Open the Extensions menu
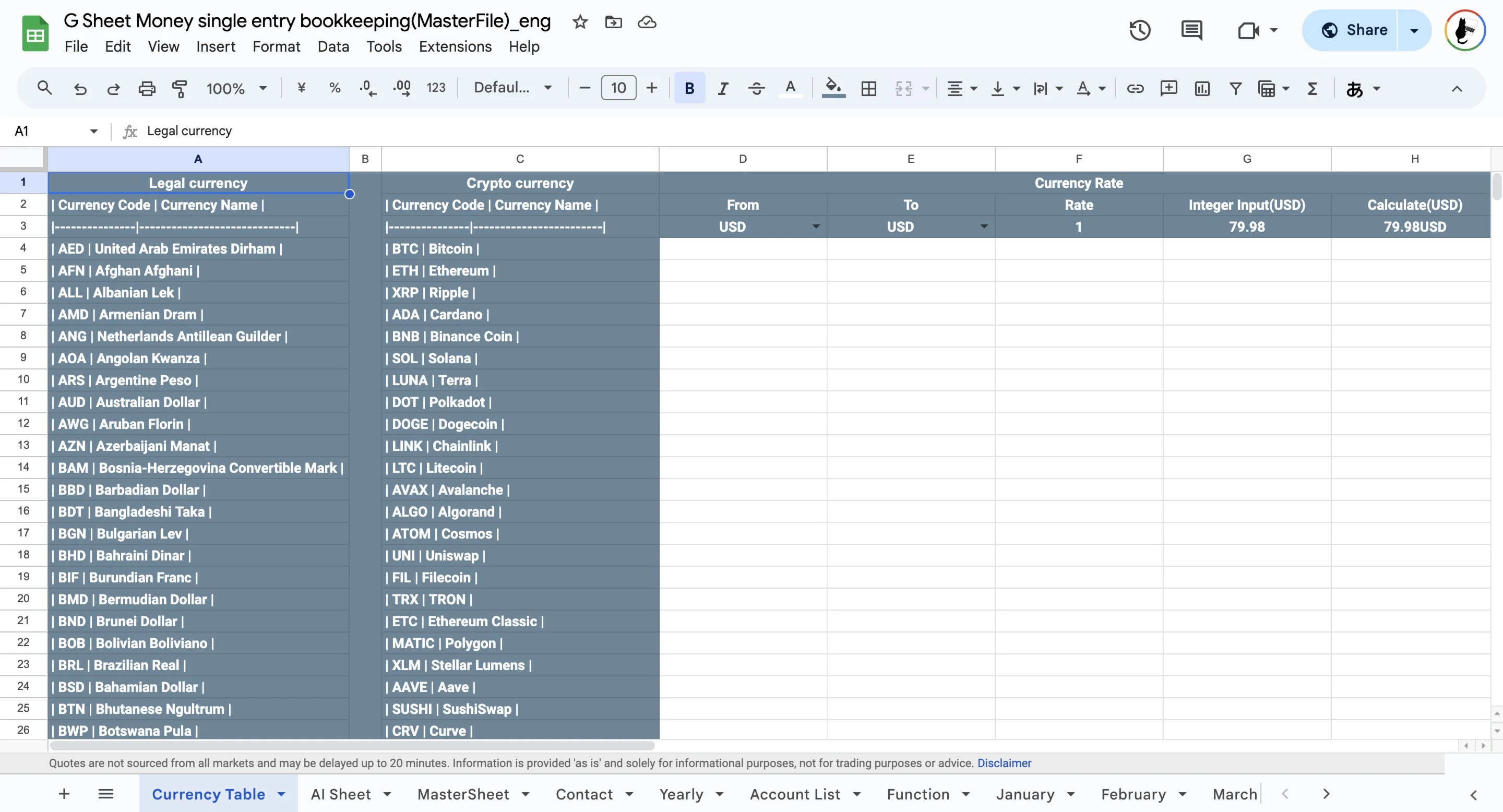 point(455,46)
